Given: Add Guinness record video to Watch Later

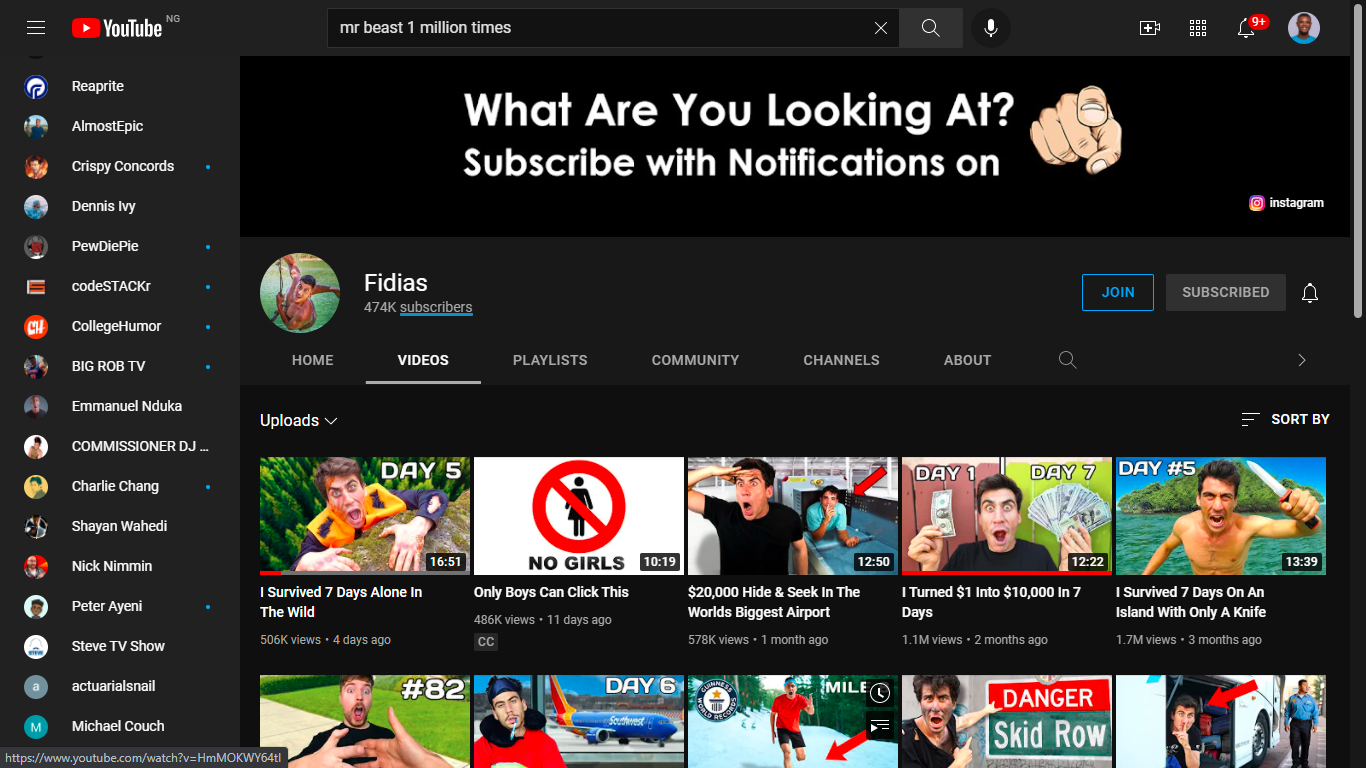Looking at the screenshot, I should click(x=880, y=693).
